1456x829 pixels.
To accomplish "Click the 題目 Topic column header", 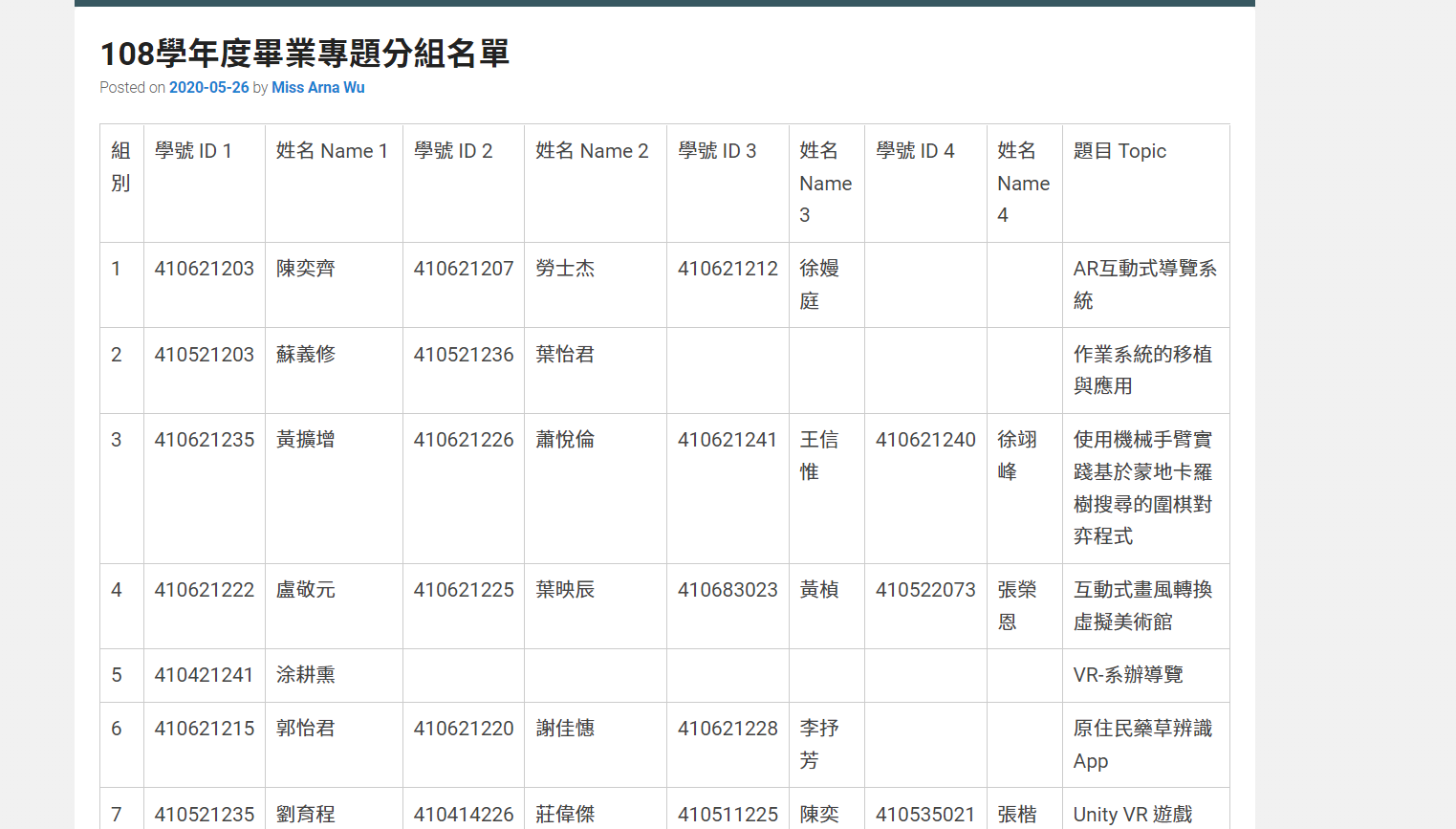I will click(1119, 151).
